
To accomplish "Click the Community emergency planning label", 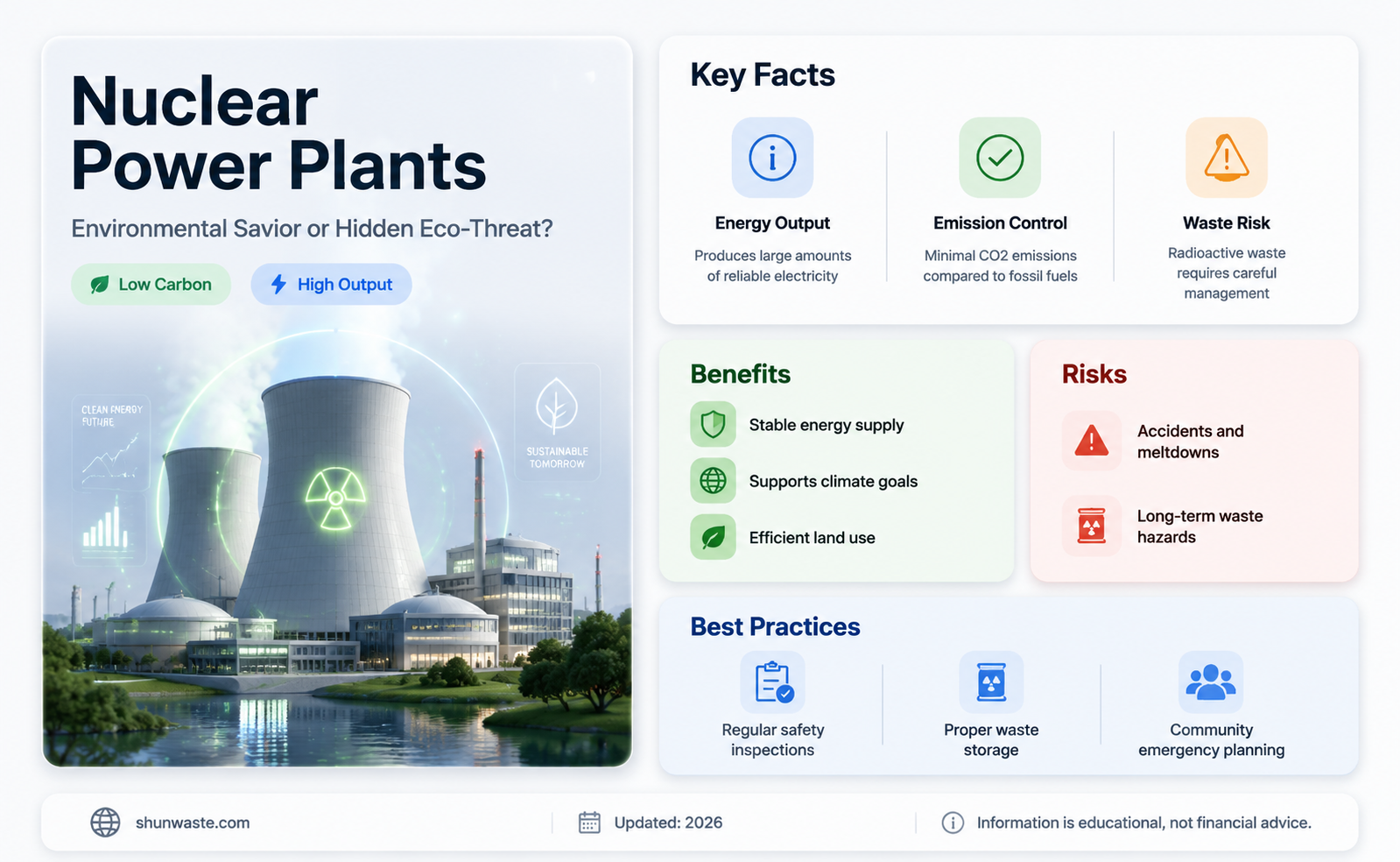I will (x=1211, y=740).
